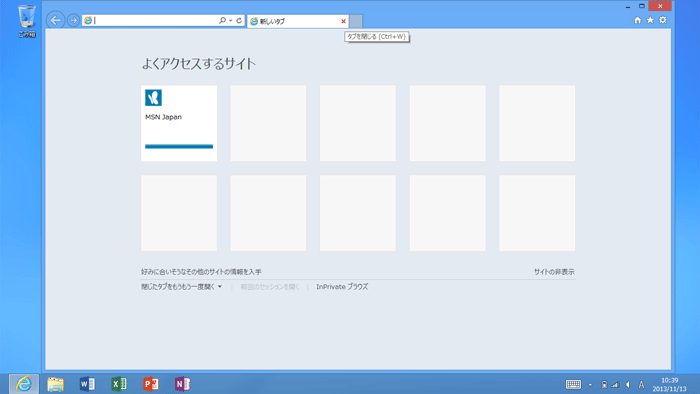Launch OneNote from the taskbar
Screen dimensions: 700x394
coord(183,384)
